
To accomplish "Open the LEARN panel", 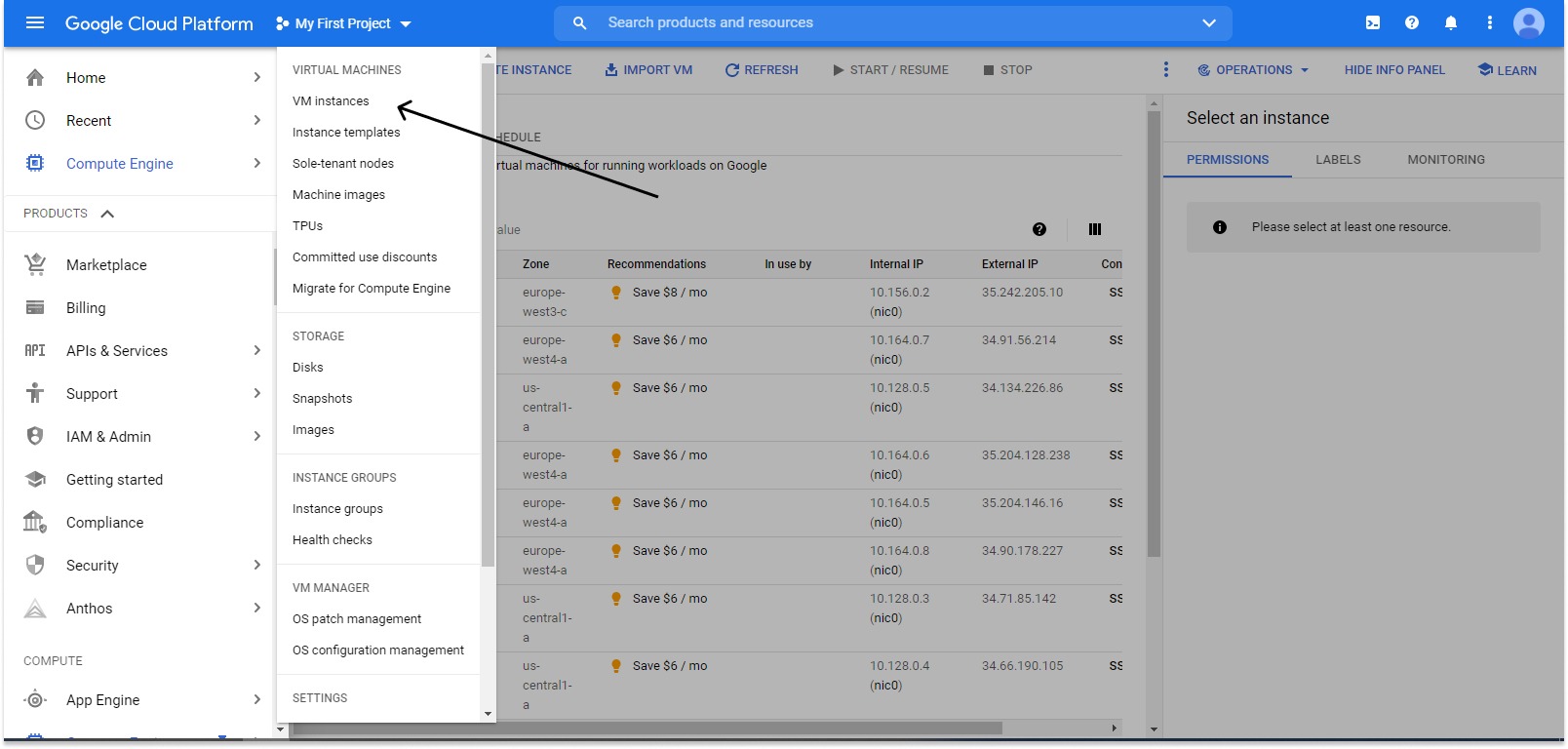I will click(1507, 70).
